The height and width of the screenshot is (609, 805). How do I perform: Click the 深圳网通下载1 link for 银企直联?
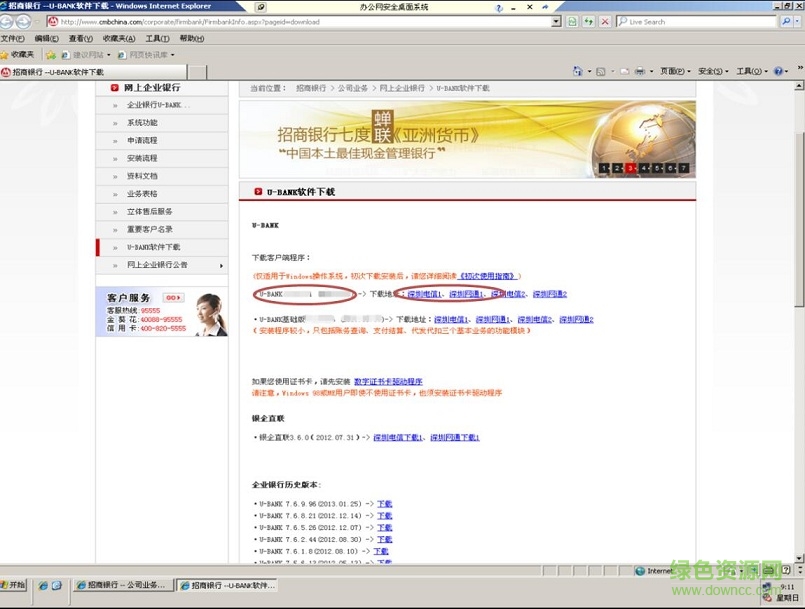coord(455,437)
